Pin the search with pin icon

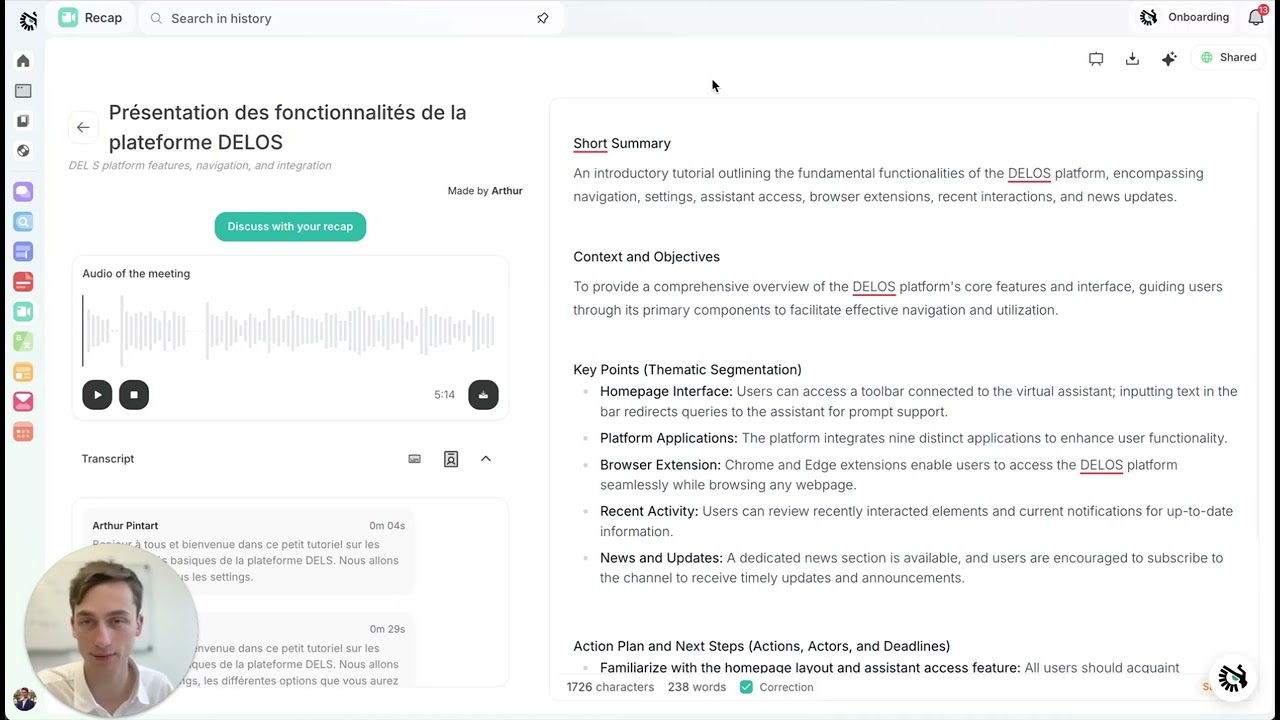(x=543, y=18)
